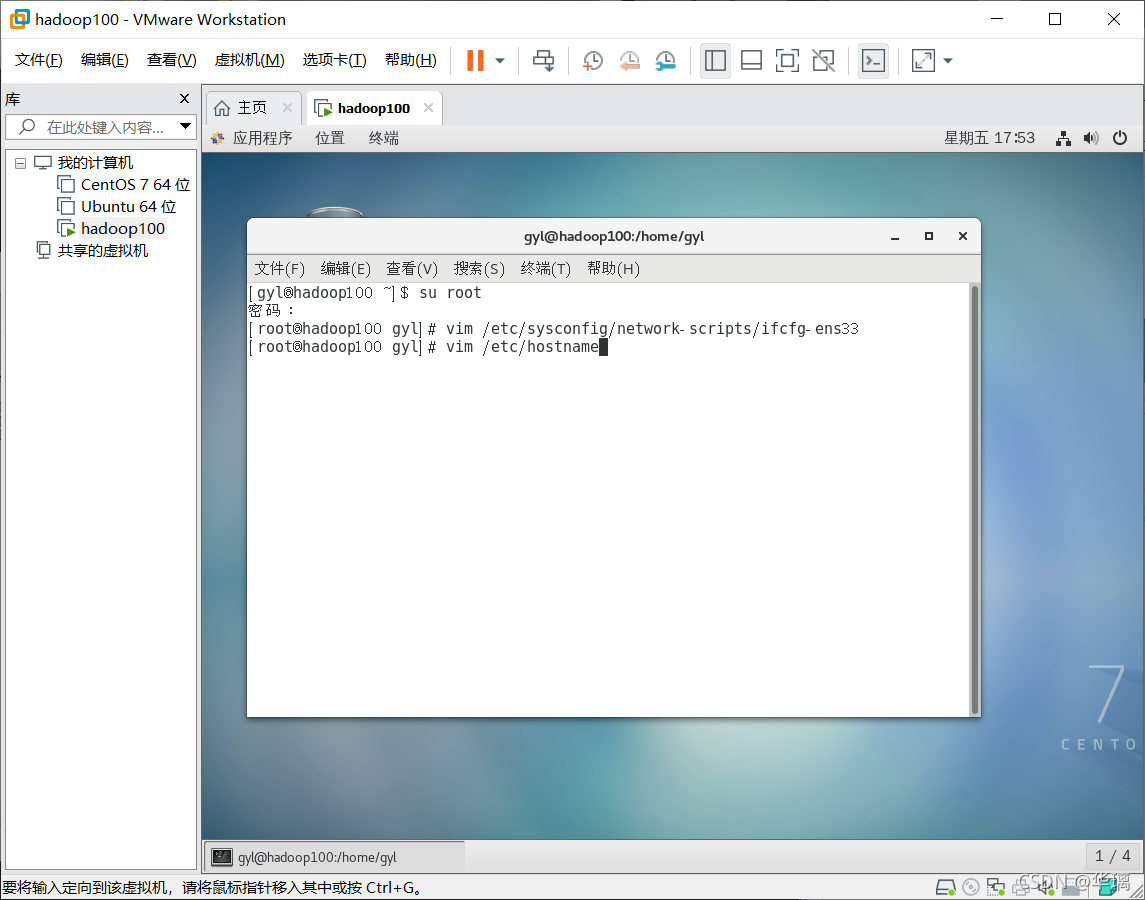This screenshot has height=900, width=1145.
Task: Click the stretch guest display icon
Action: click(923, 61)
